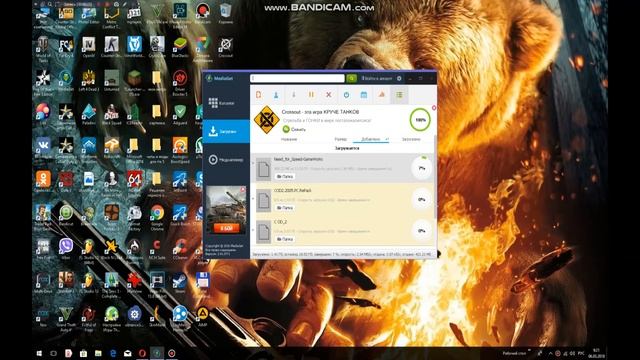This screenshot has height=360, width=640.
Task: Sort by the downloaded column header
Action: coord(411,139)
